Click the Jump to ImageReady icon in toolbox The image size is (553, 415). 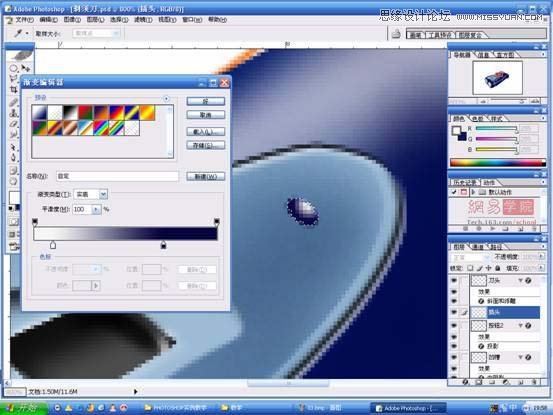[x=14, y=247]
